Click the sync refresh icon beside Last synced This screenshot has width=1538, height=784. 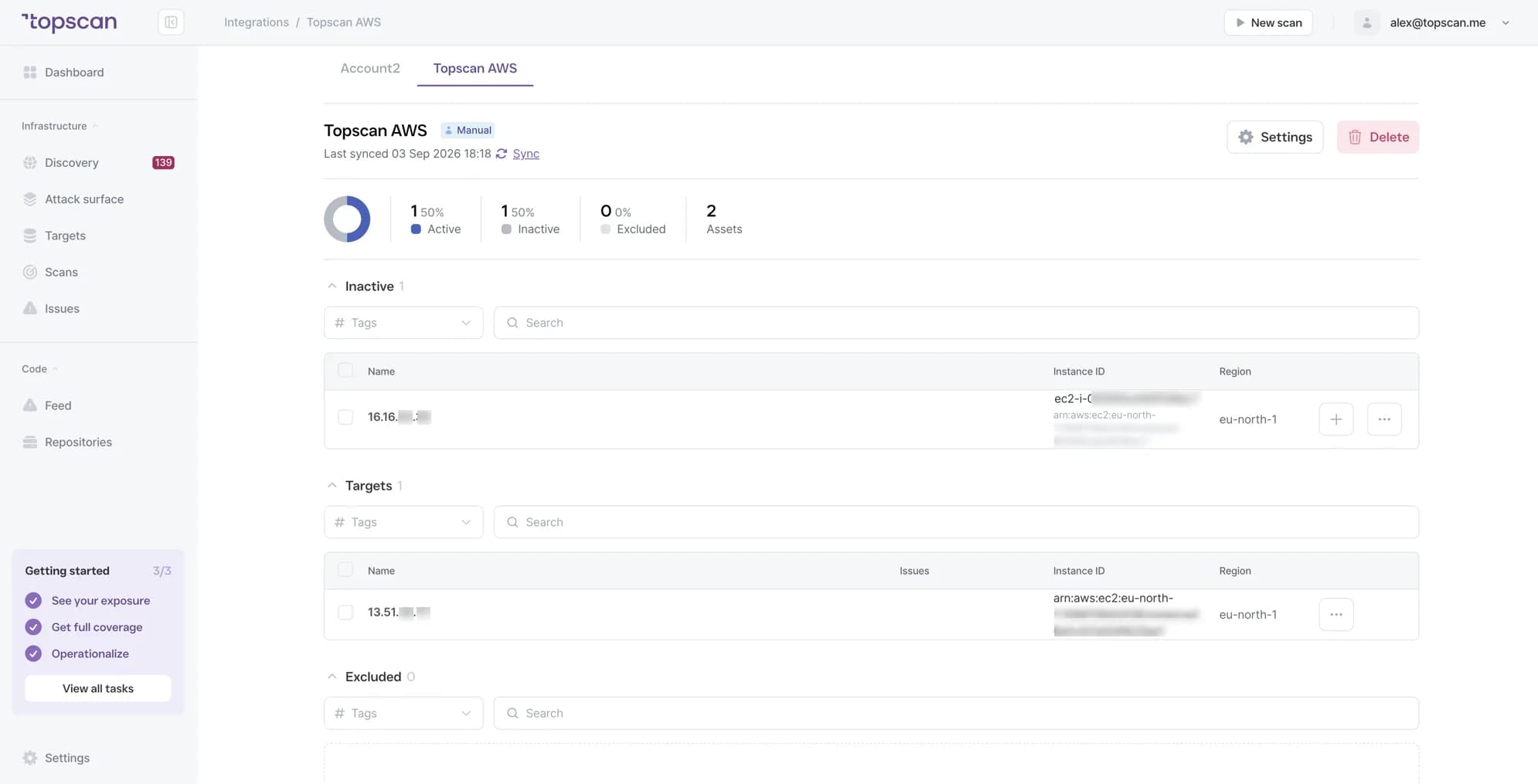pyautogui.click(x=502, y=154)
